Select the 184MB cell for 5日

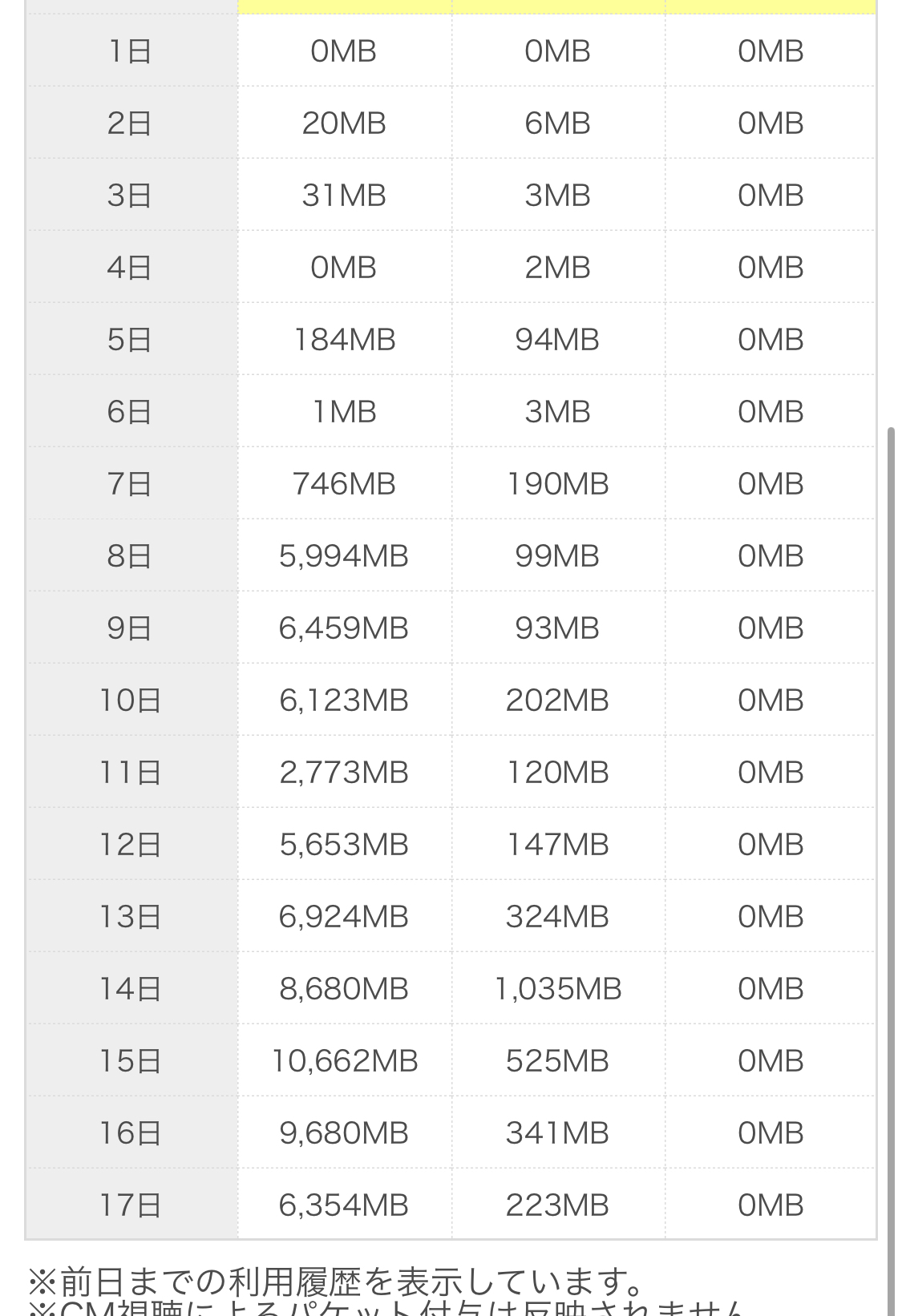(x=344, y=341)
